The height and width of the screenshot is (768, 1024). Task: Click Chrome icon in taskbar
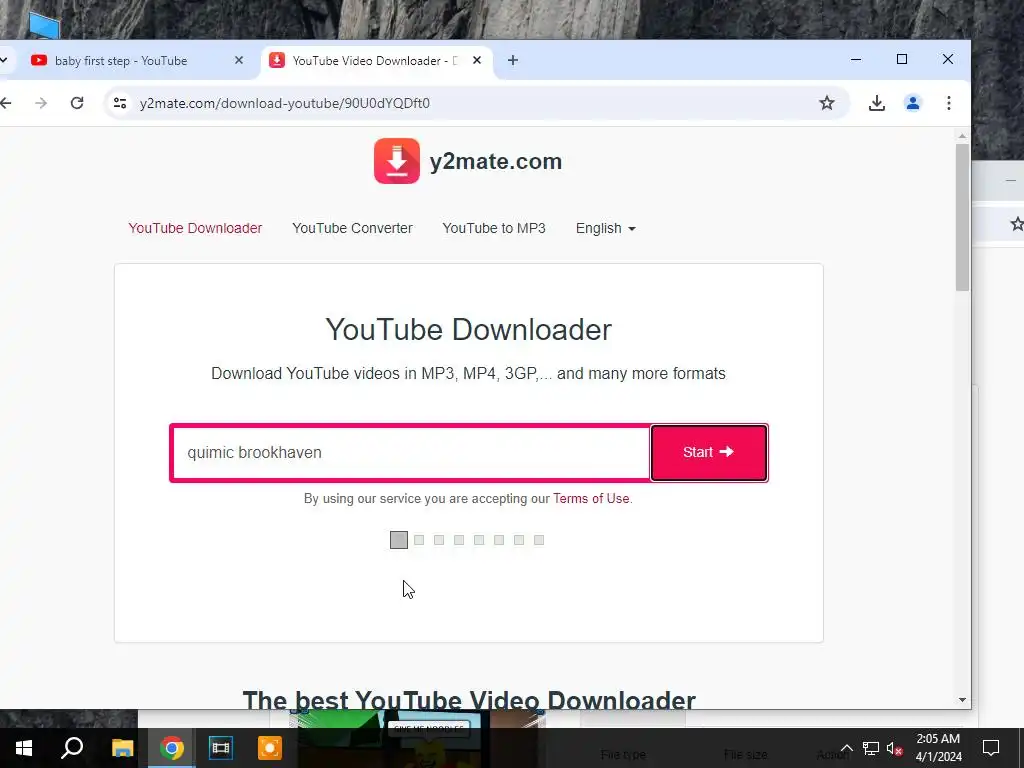coord(172,748)
